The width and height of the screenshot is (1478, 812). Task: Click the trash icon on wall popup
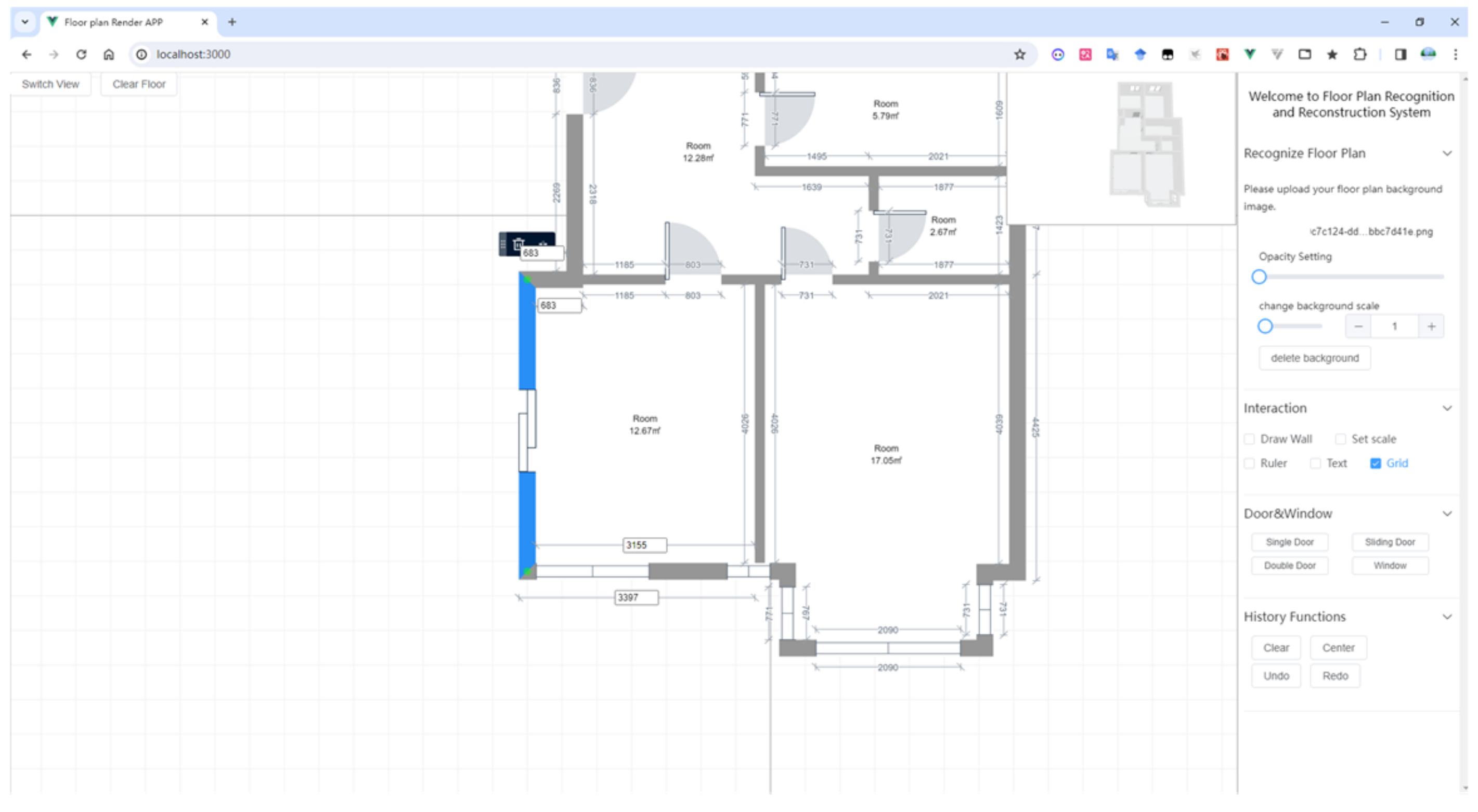pos(518,244)
